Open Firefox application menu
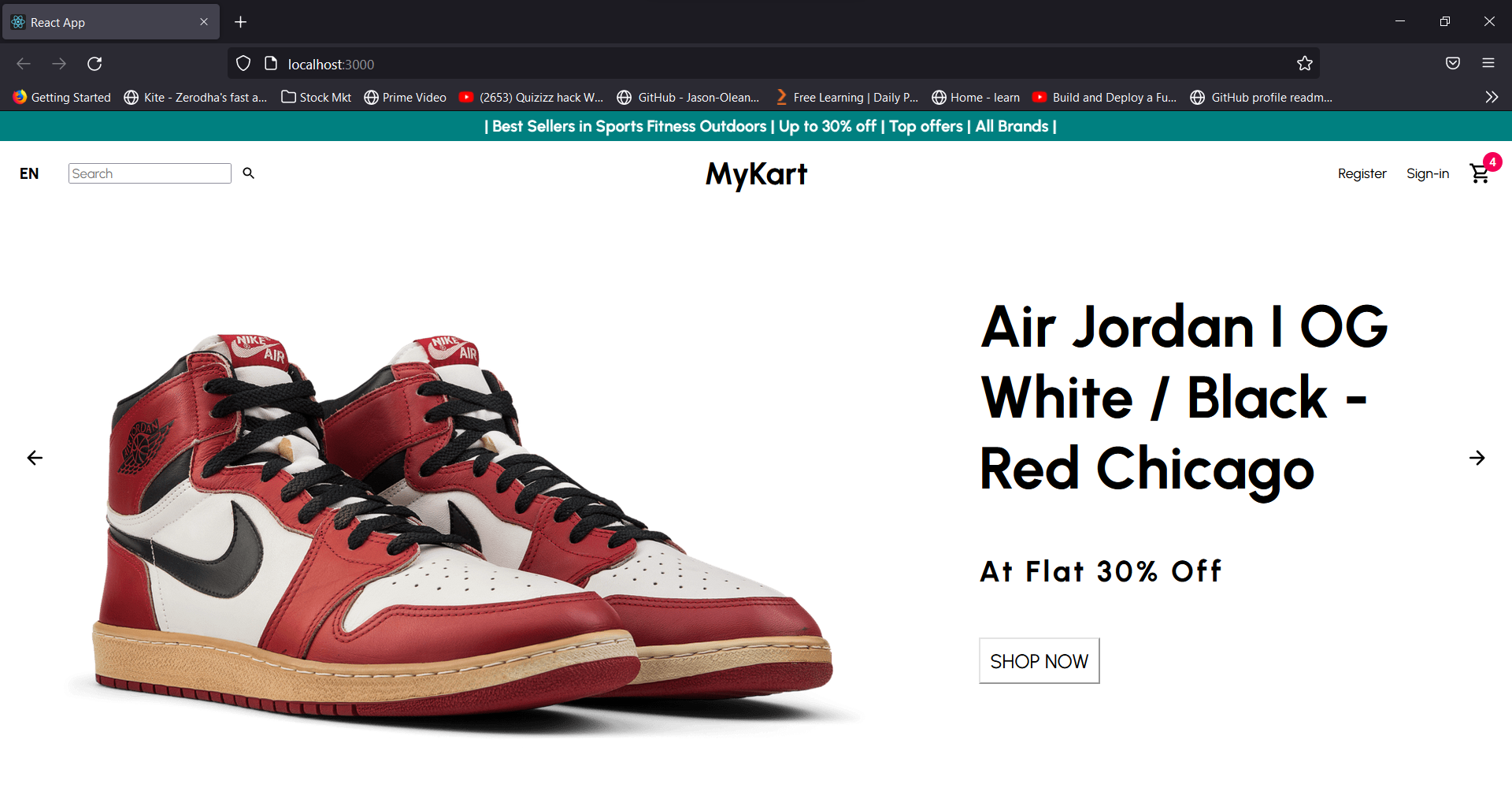 pos(1488,63)
